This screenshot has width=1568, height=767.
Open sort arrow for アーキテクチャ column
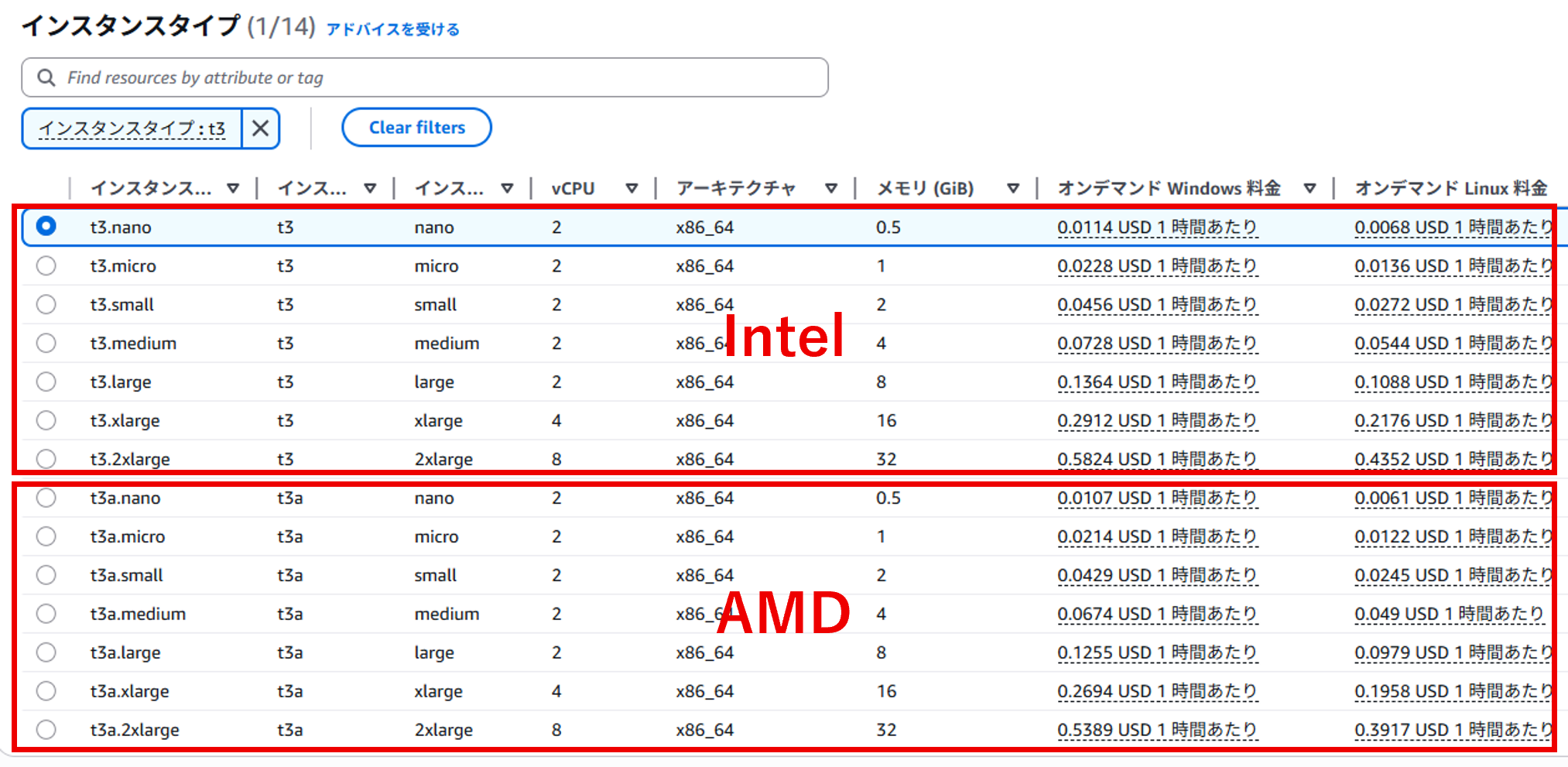pyautogui.click(x=831, y=188)
